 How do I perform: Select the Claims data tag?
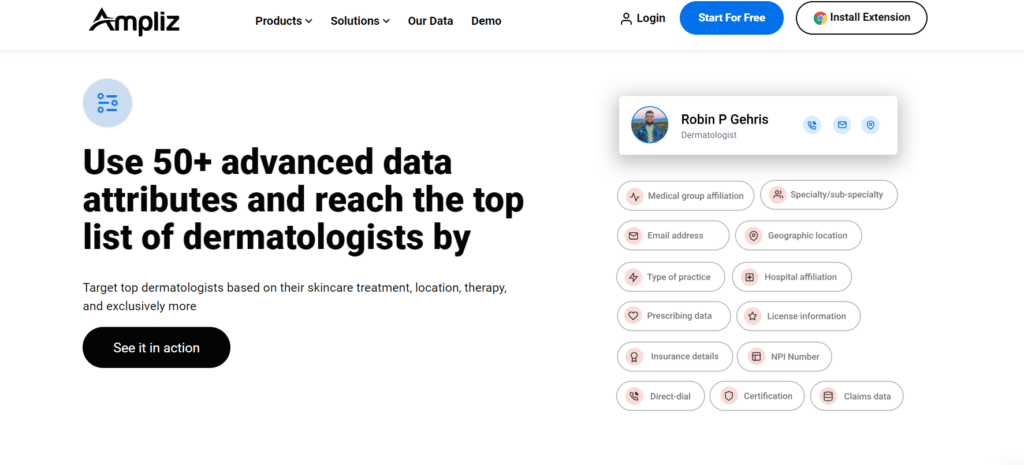(856, 396)
